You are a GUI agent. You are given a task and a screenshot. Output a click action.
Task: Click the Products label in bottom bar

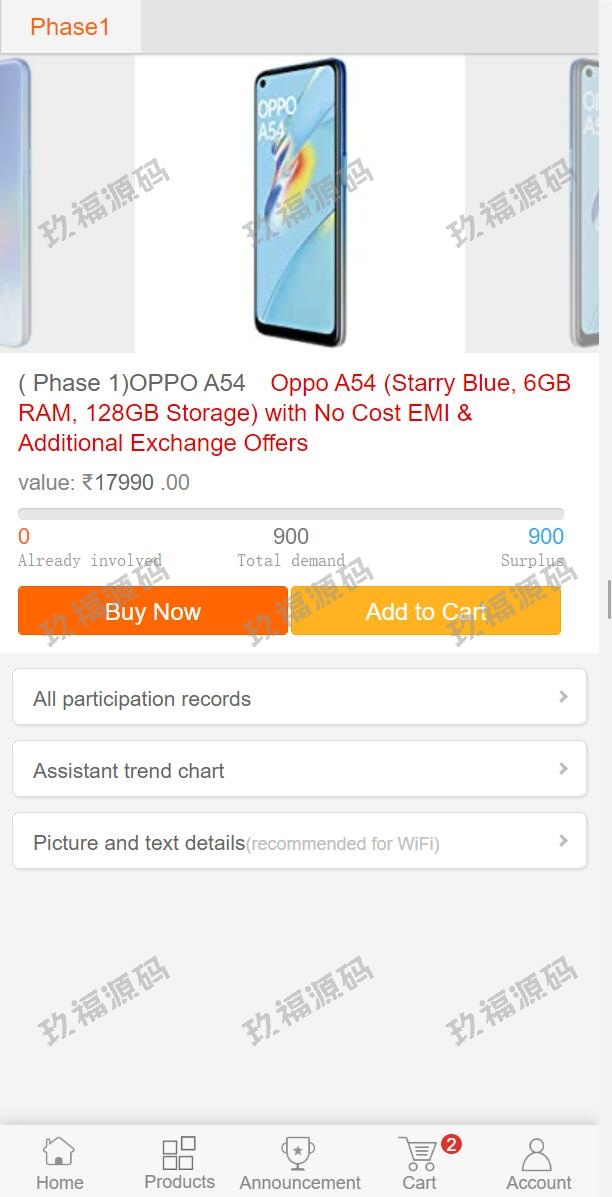click(179, 1182)
